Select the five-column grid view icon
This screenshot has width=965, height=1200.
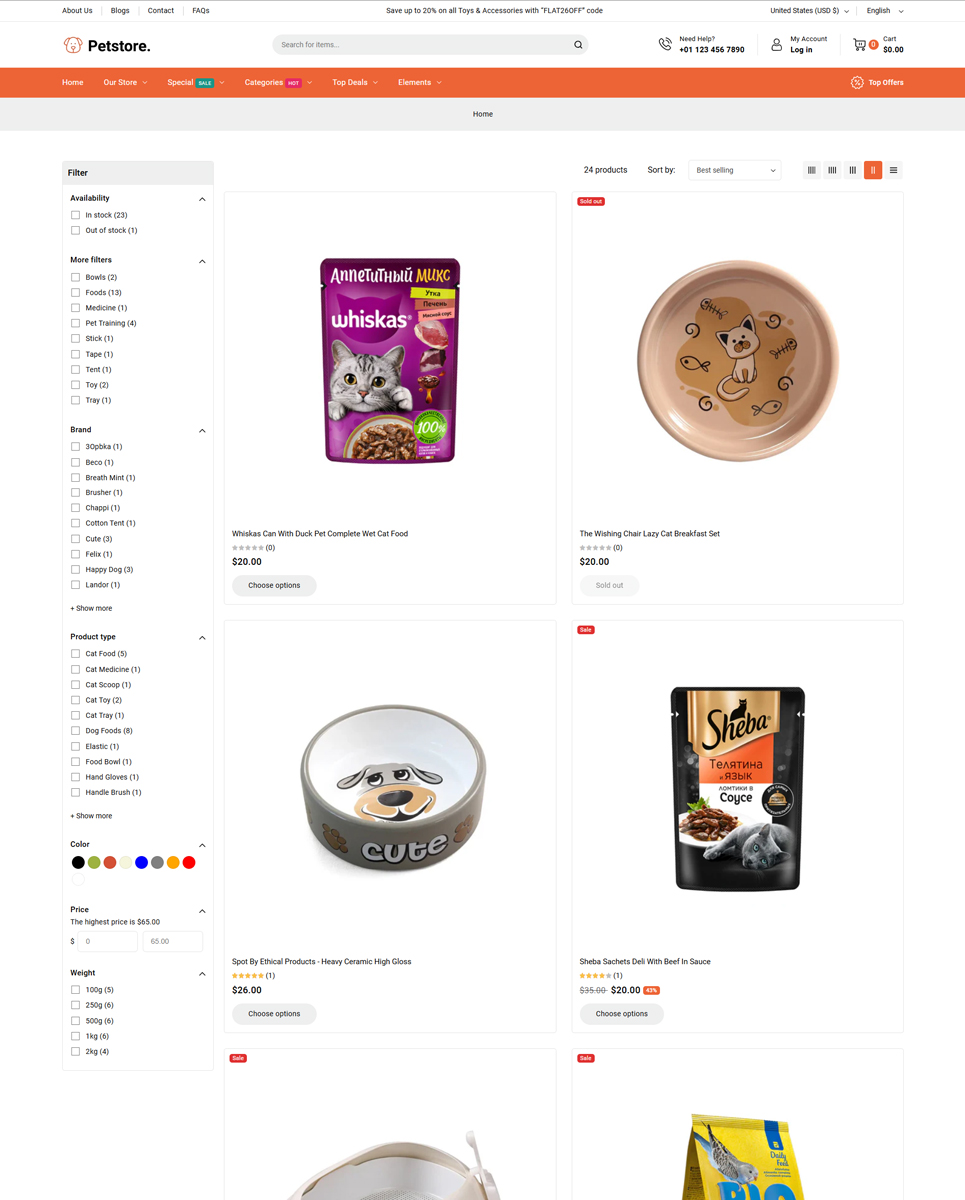[812, 170]
